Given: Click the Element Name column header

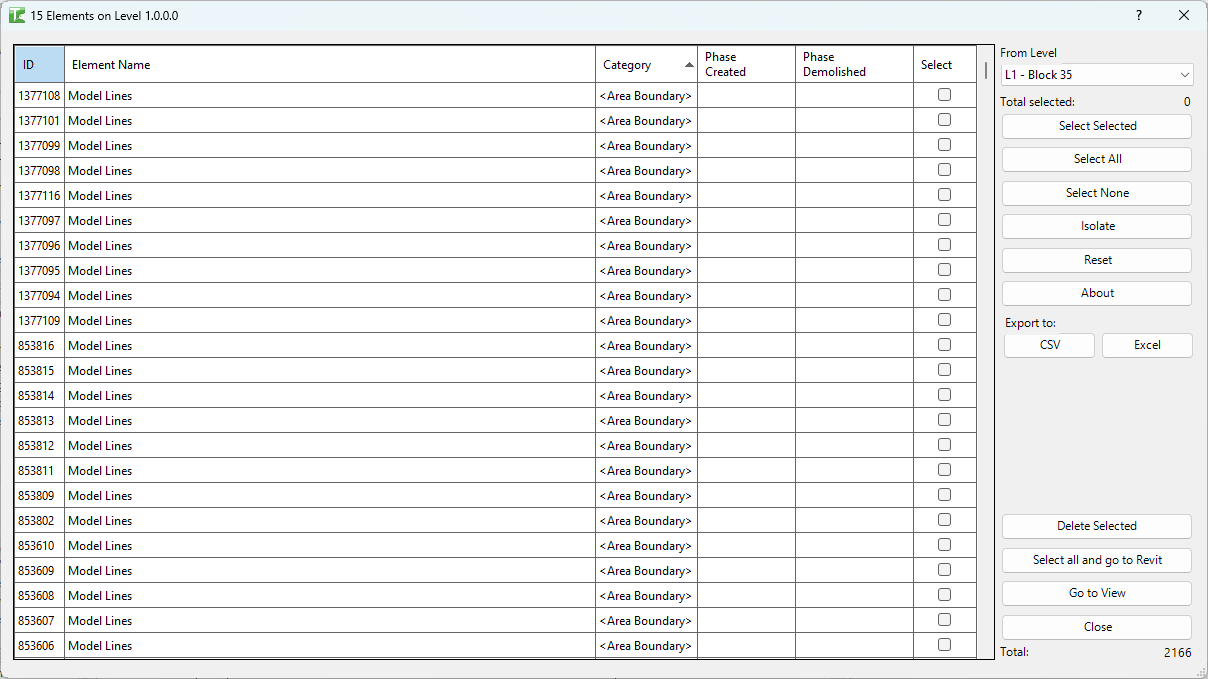Looking at the screenshot, I should 330,65.
